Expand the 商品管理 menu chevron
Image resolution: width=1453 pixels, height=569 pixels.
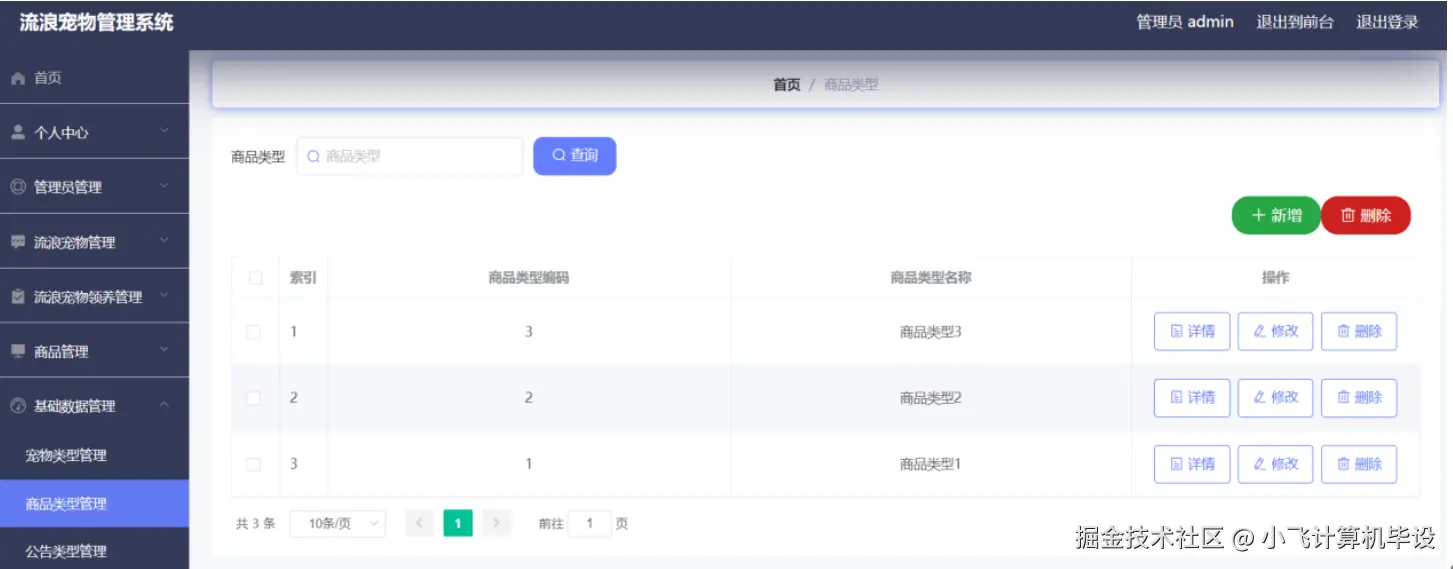[165, 350]
